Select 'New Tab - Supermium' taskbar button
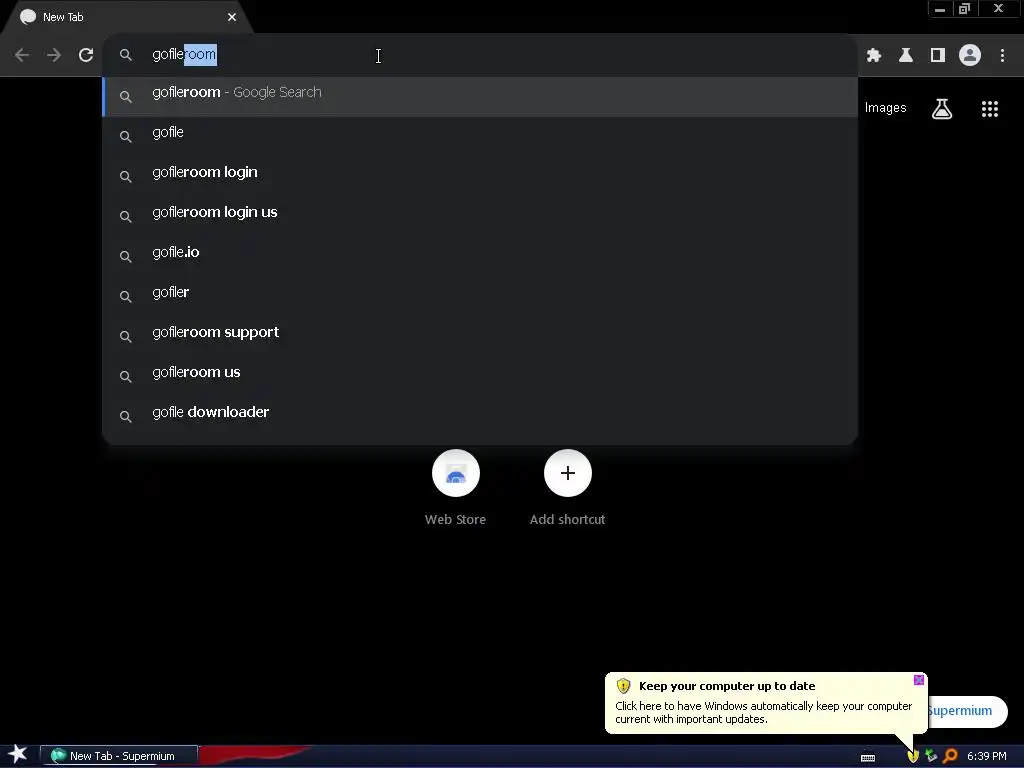This screenshot has height=768, width=1024. (x=119, y=756)
